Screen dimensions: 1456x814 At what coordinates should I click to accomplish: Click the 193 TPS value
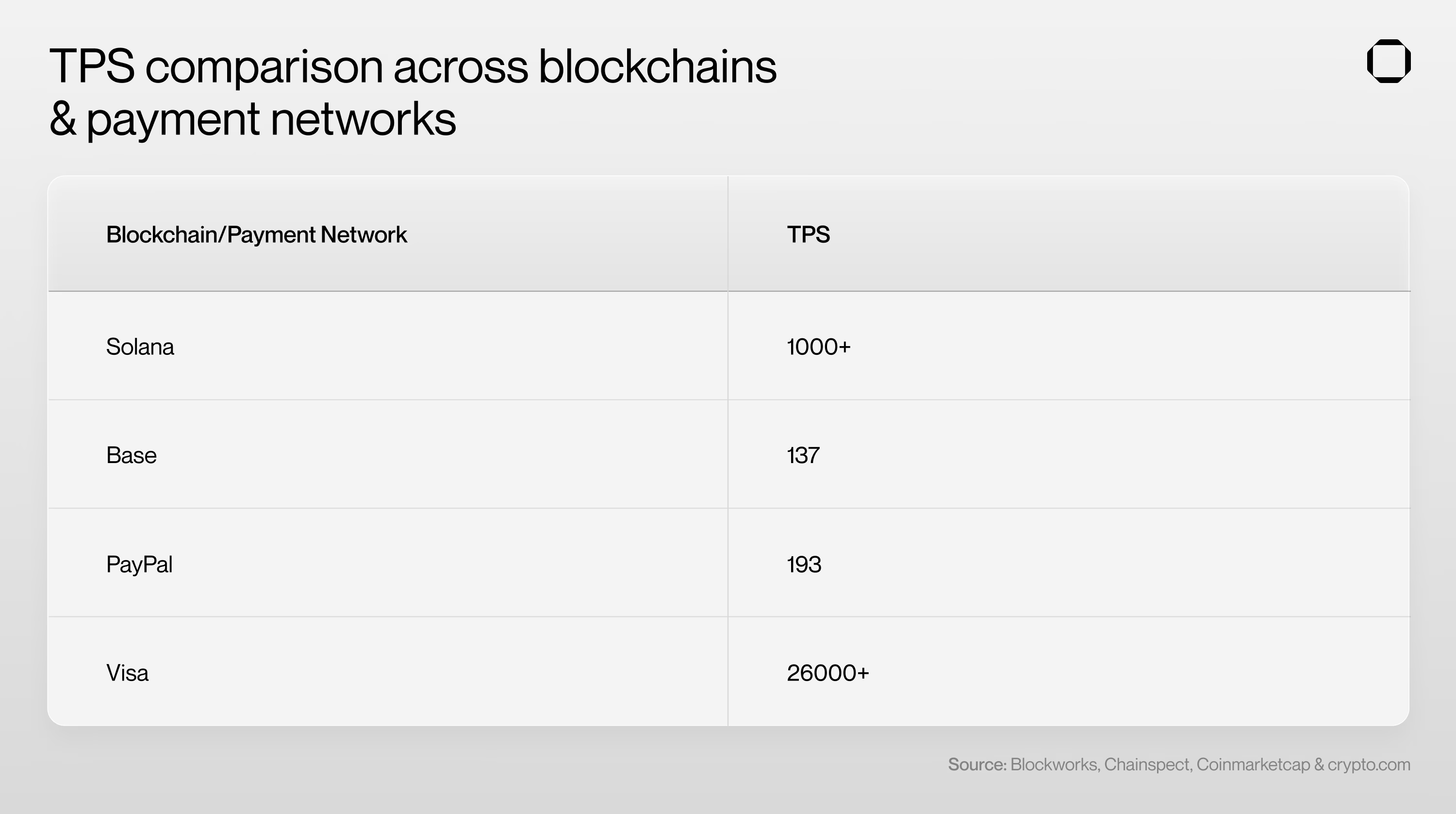click(x=804, y=564)
